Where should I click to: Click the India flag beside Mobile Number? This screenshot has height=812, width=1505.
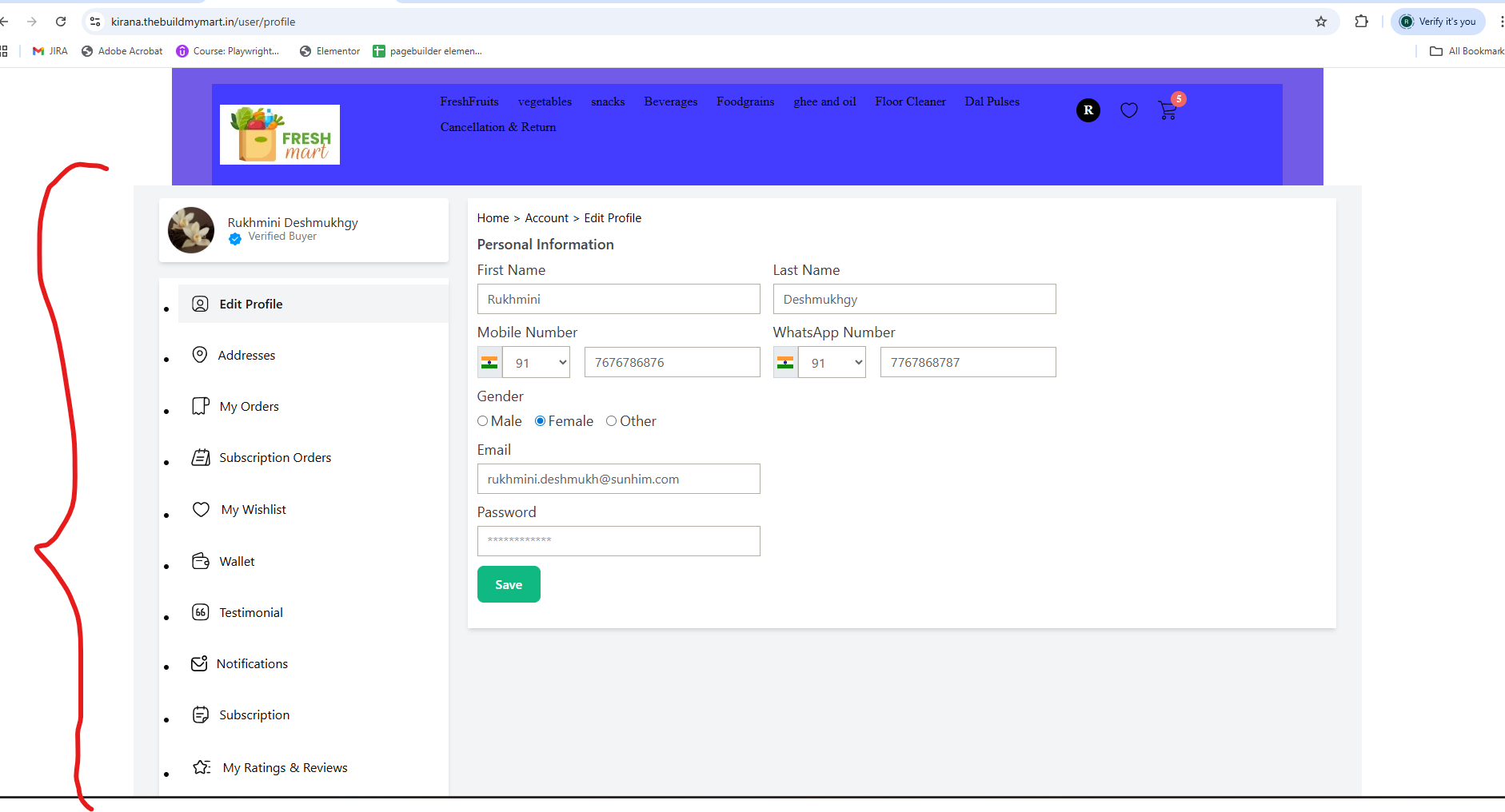coord(489,363)
